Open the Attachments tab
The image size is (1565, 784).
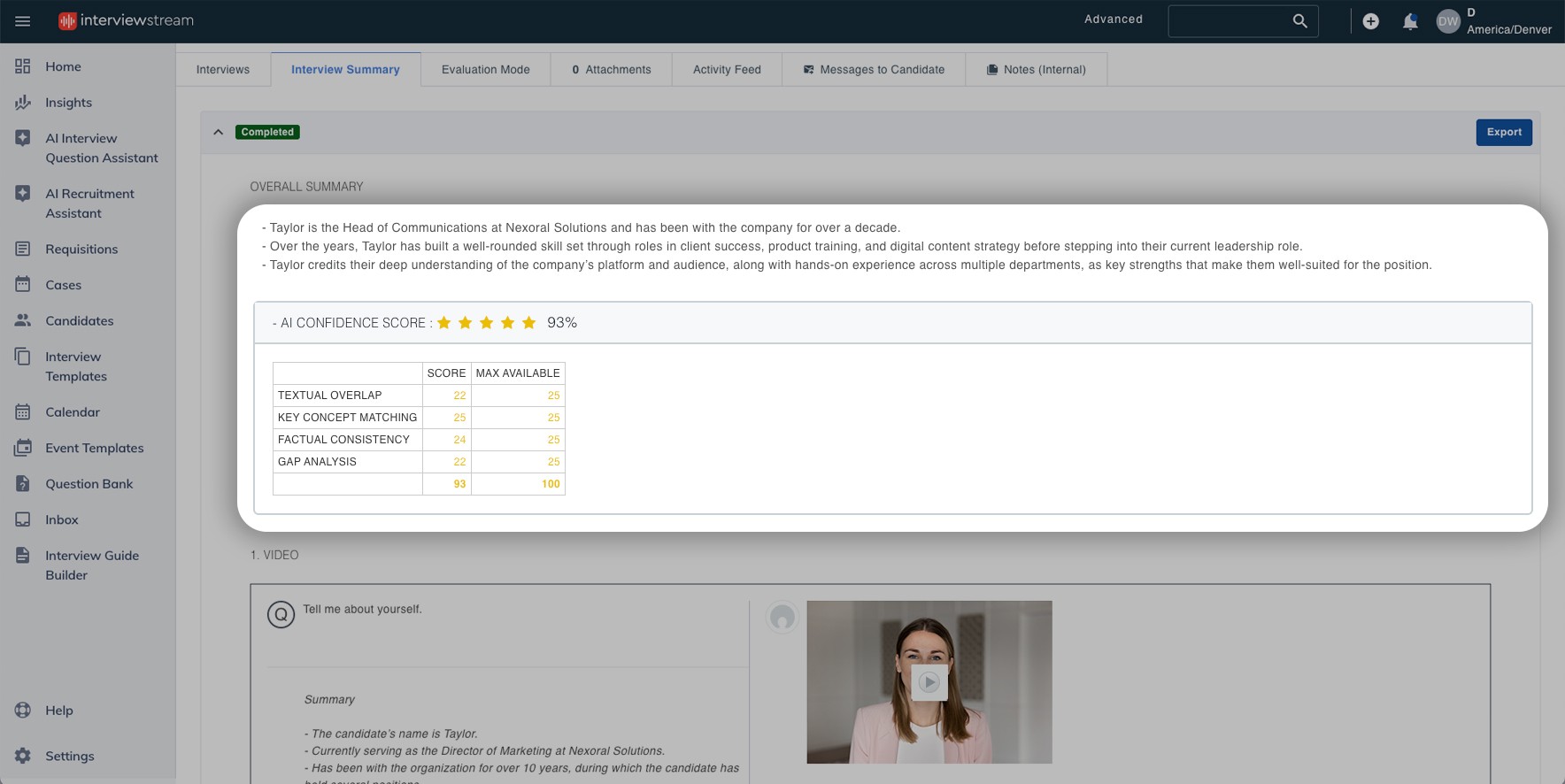(x=612, y=69)
